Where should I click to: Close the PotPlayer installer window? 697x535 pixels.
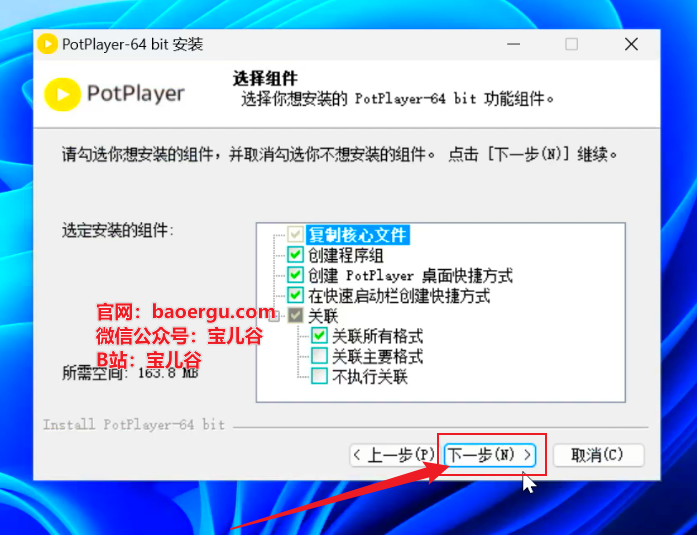click(631, 44)
